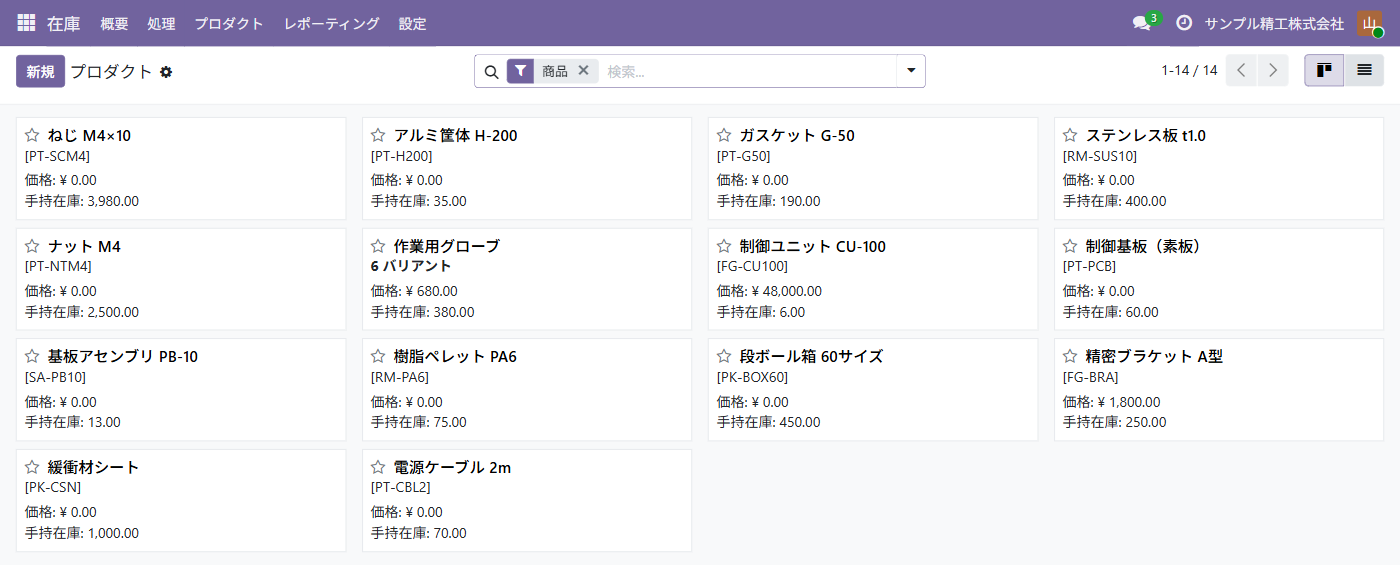Expand the search options dropdown arrow

tap(911, 71)
